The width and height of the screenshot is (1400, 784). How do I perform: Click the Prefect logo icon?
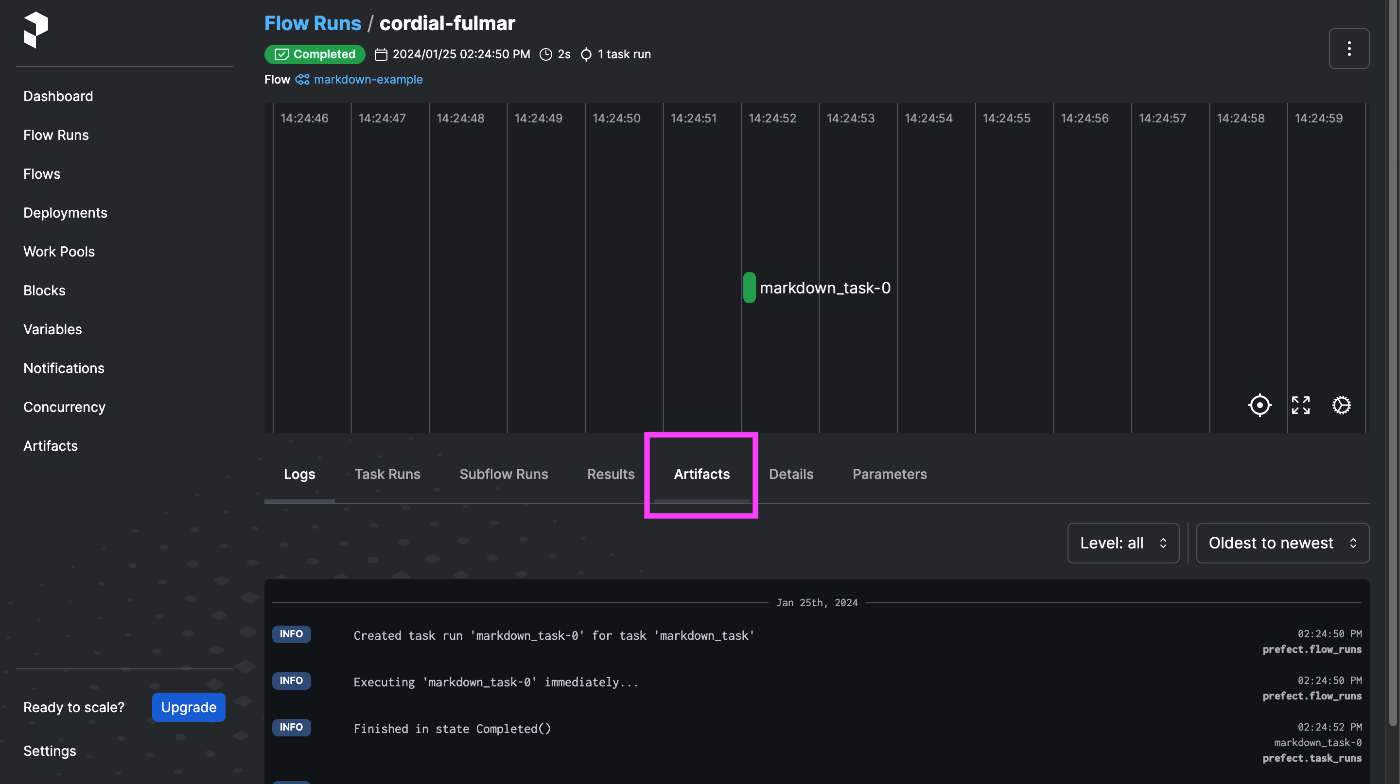point(36,30)
